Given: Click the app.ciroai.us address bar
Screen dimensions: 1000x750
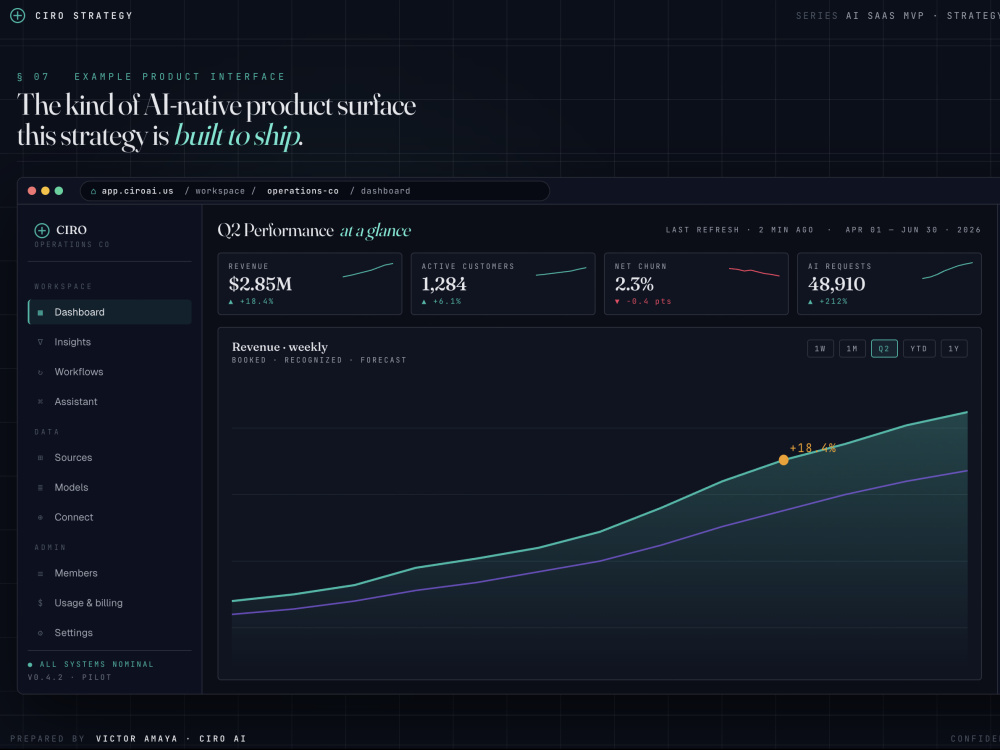Looking at the screenshot, I should point(315,191).
